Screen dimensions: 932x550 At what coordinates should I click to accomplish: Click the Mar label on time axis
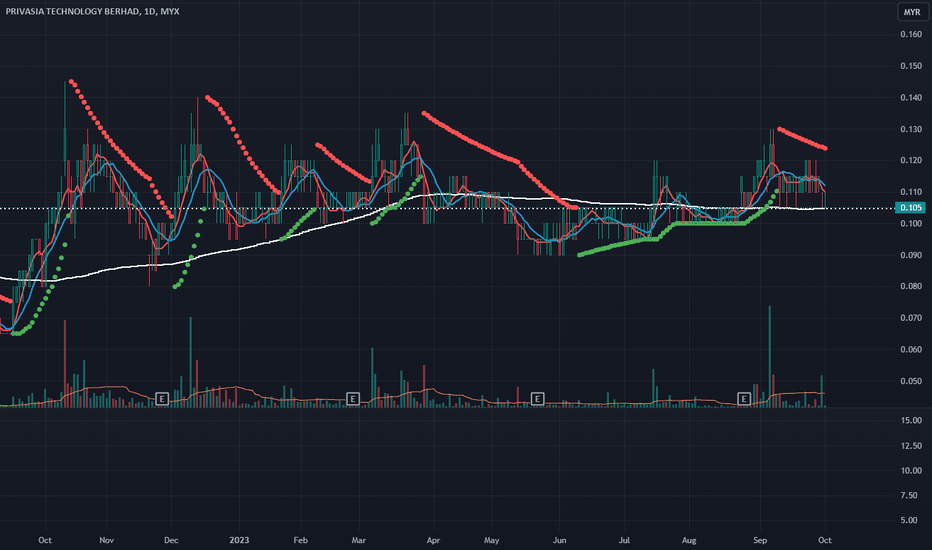point(358,540)
